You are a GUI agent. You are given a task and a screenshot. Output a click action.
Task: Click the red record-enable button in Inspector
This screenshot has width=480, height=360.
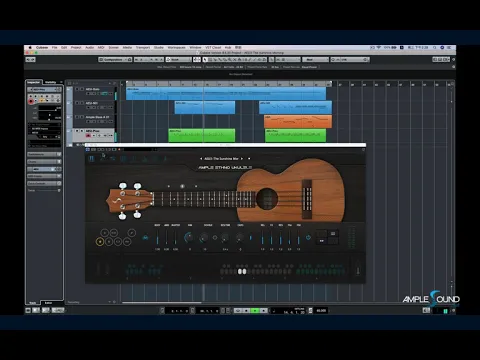pos(31,101)
